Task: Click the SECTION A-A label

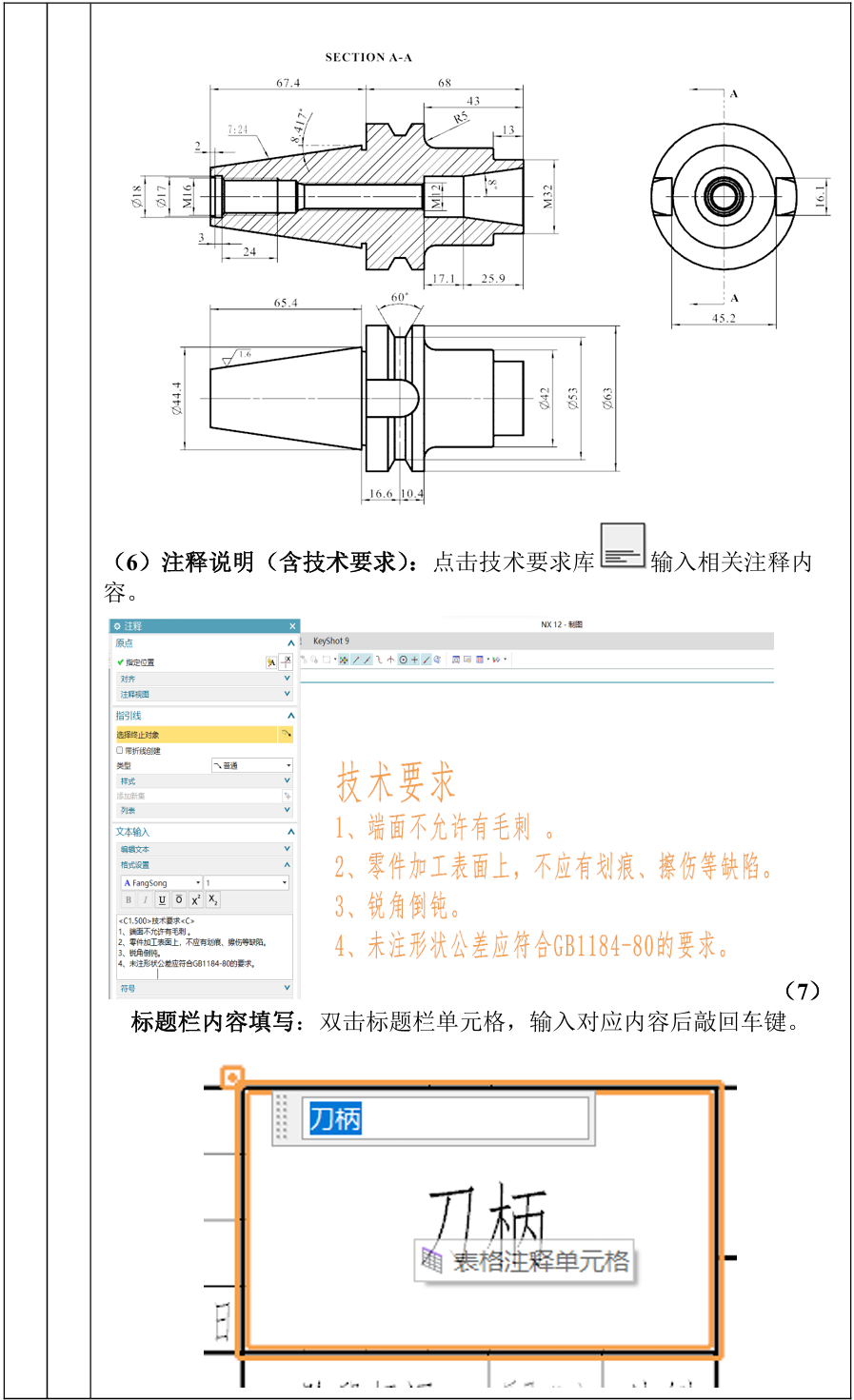Action: click(x=368, y=57)
